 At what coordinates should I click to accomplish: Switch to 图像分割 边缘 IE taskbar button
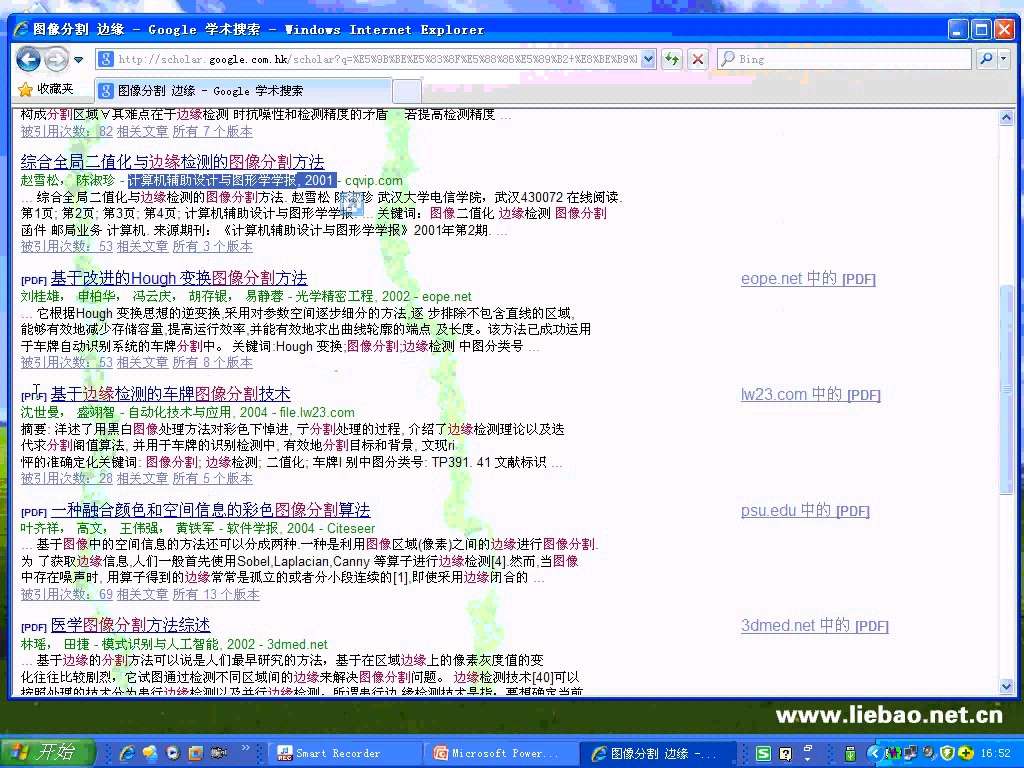pos(658,754)
